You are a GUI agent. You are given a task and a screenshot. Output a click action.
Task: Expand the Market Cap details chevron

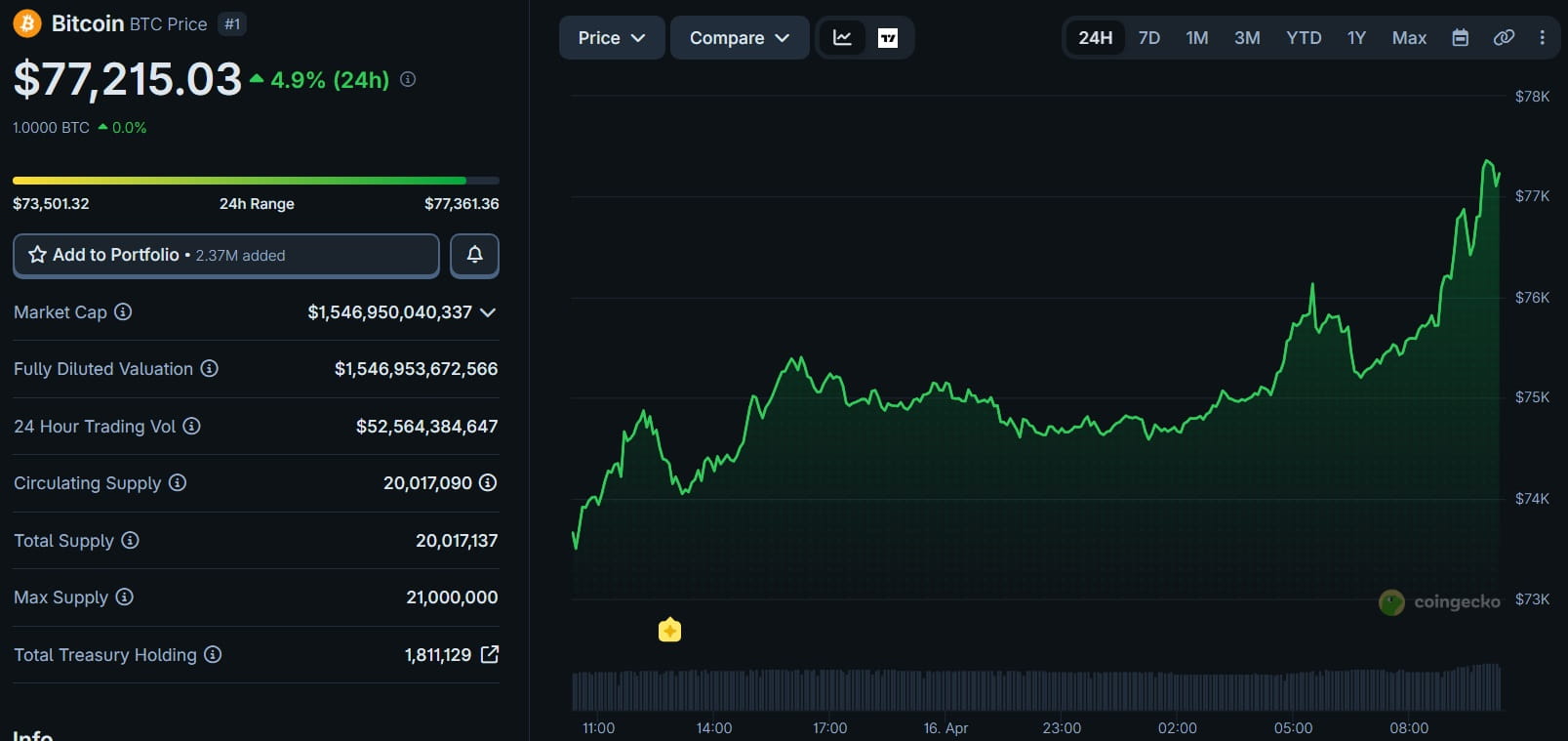pyautogui.click(x=488, y=312)
